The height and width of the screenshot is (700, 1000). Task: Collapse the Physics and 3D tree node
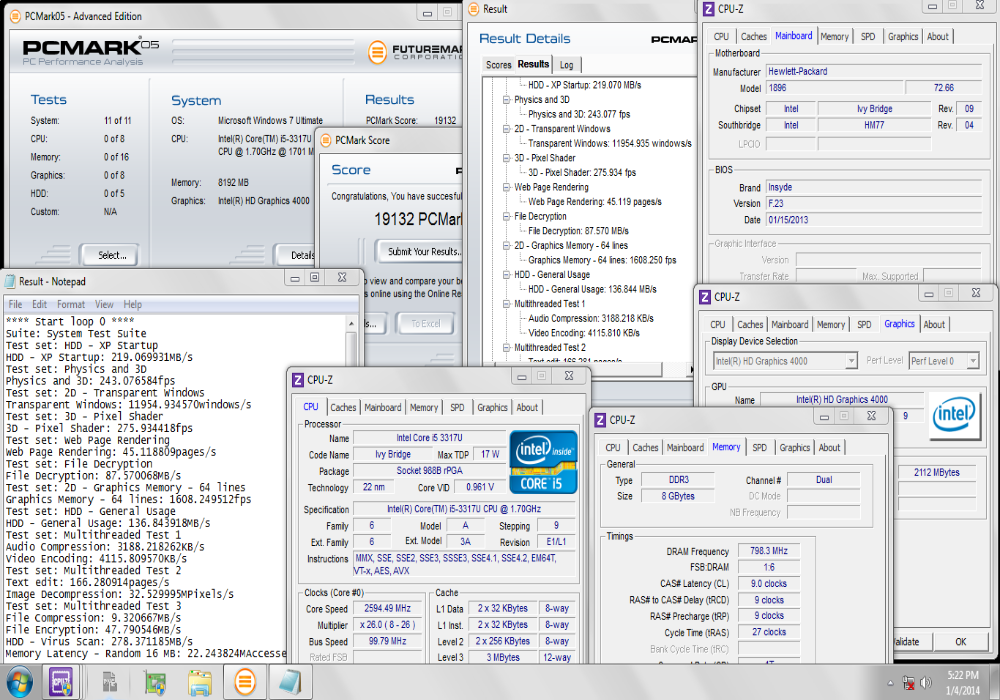506,100
